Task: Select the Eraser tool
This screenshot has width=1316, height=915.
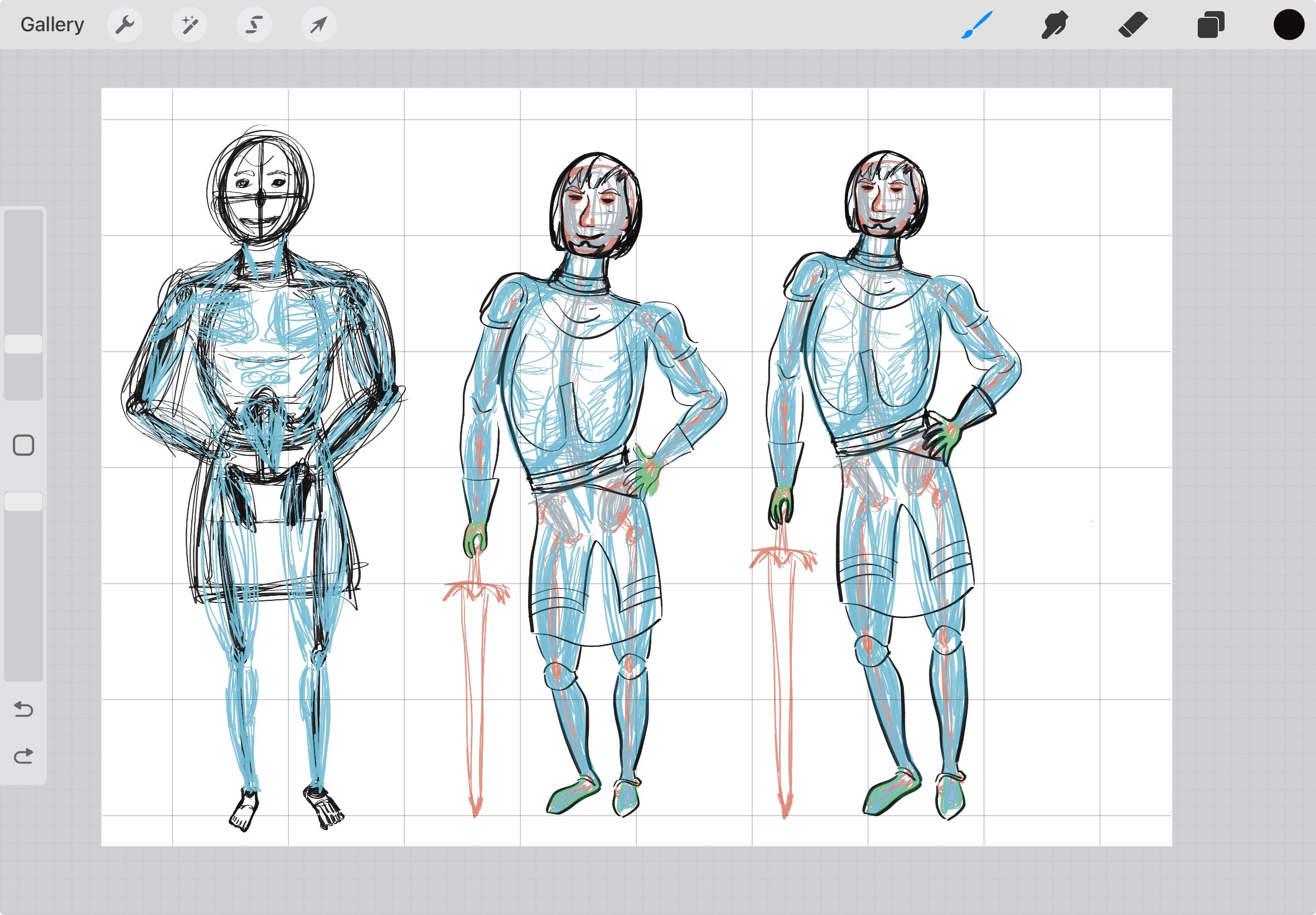Action: tap(1133, 25)
